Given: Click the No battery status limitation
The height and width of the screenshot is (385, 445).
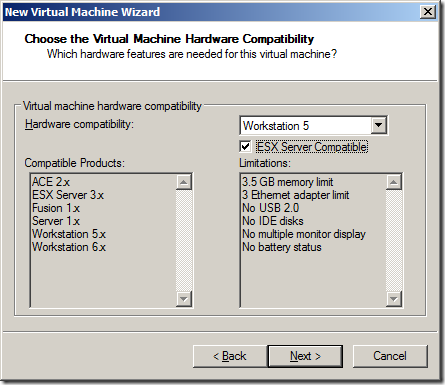Looking at the screenshot, I should tap(282, 247).
